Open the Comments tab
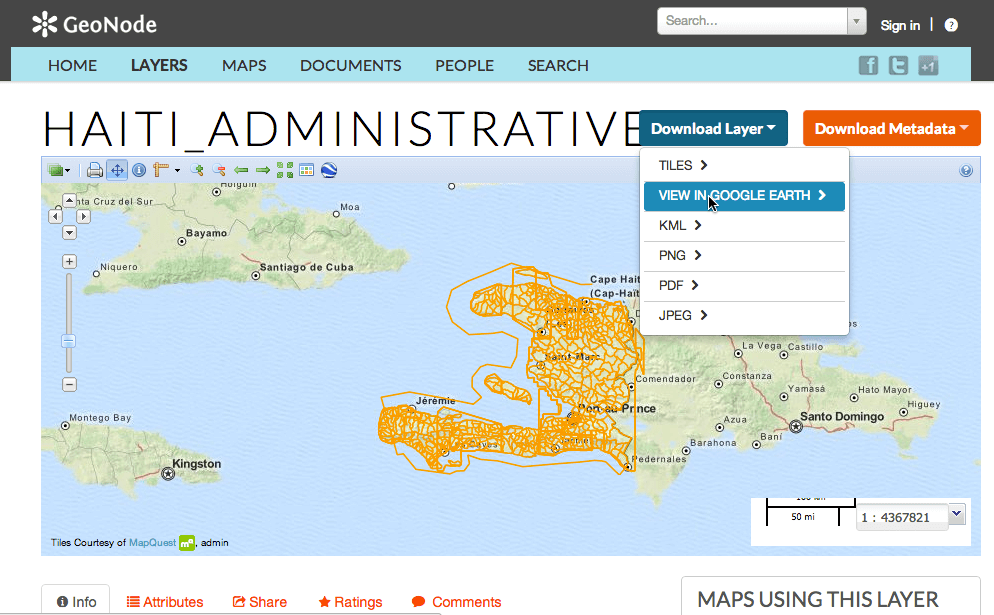Image resolution: width=994 pixels, height=615 pixels. [456, 602]
